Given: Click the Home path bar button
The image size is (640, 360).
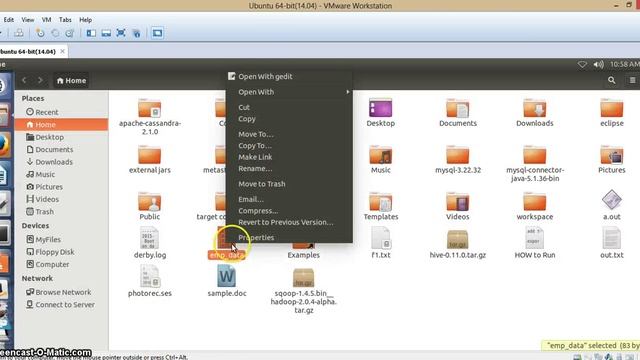Looking at the screenshot, I should point(71,80).
